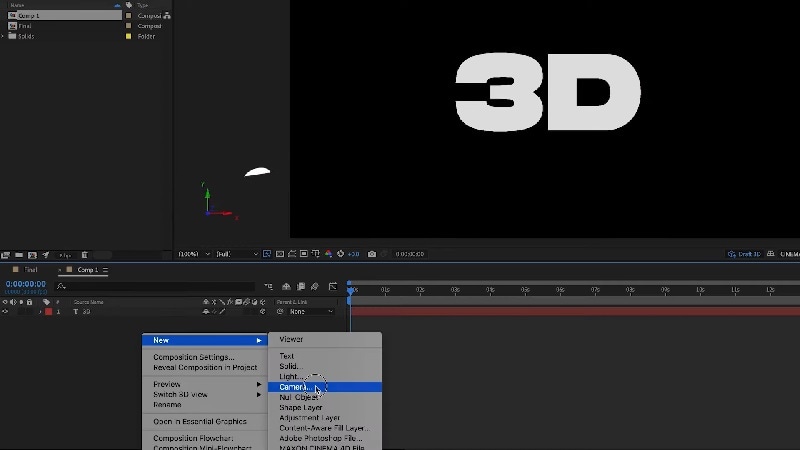Click the Interpret Footage icon in Project panel

[6, 255]
